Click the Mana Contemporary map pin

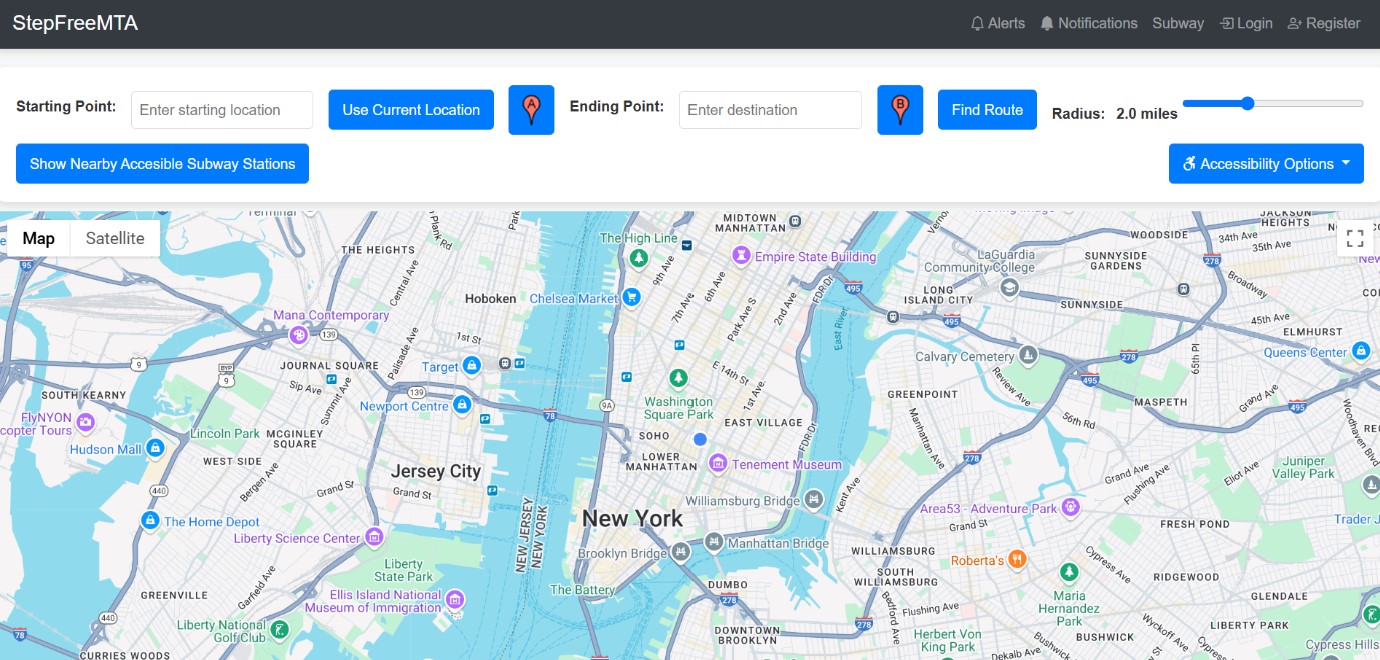click(298, 336)
